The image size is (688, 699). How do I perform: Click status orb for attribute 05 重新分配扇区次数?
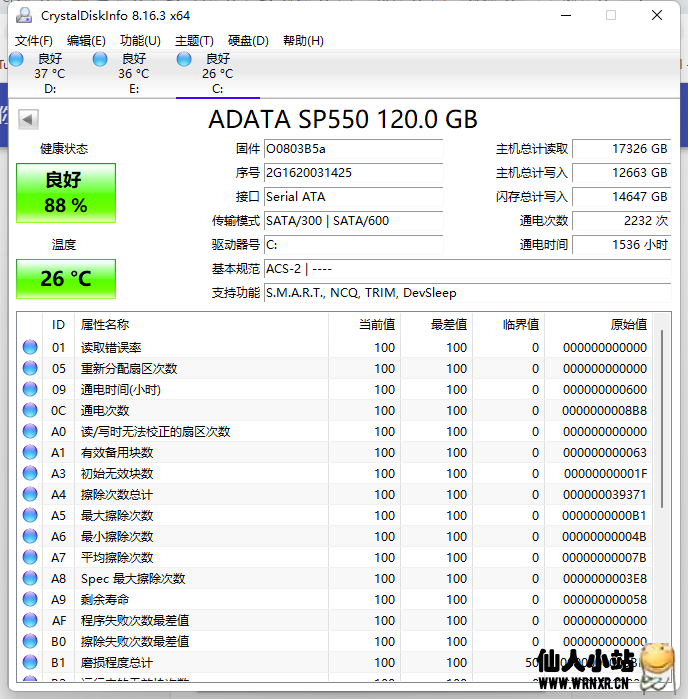point(30,368)
